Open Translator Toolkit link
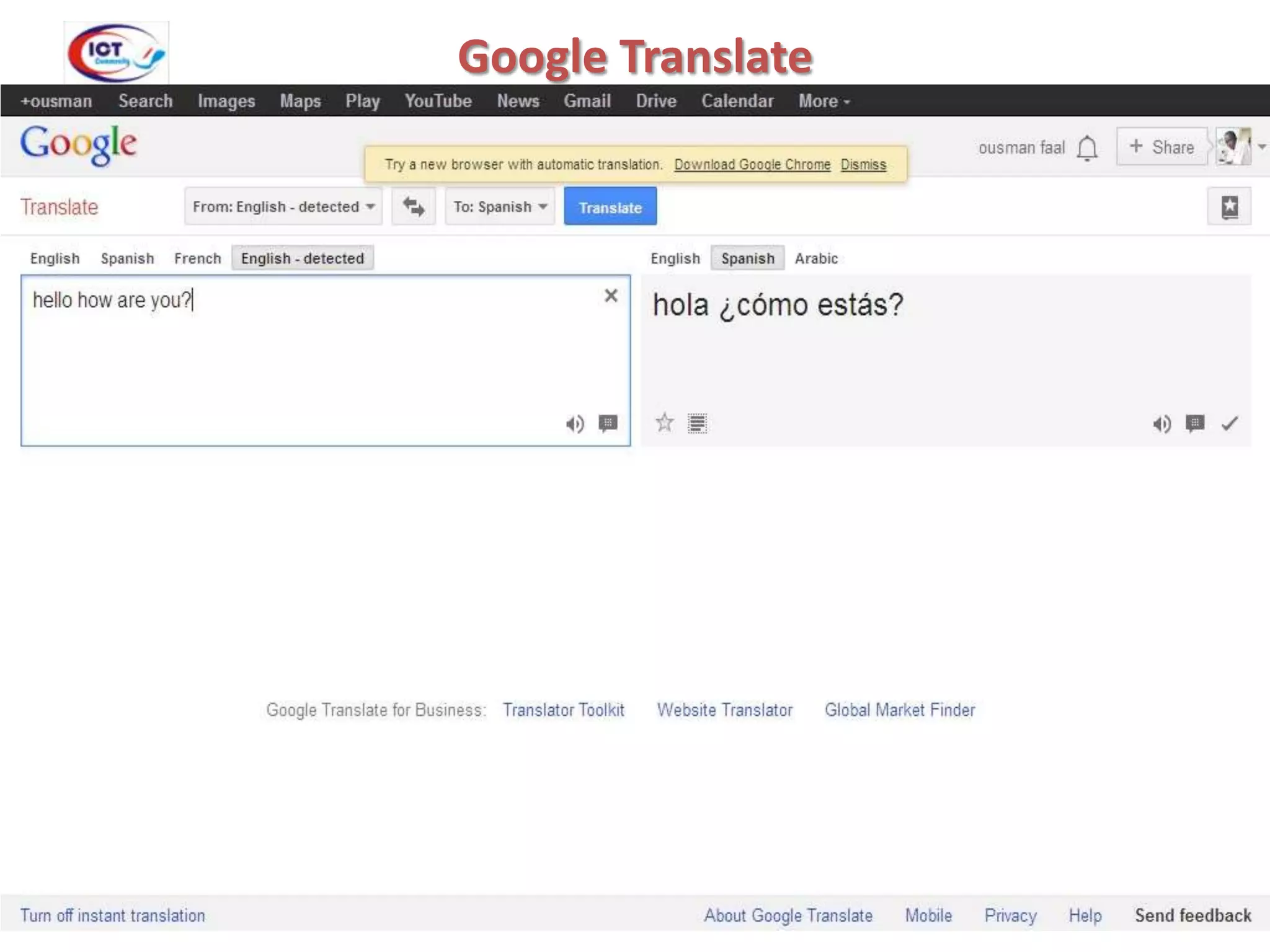Viewport: 1270px width, 952px height. coord(563,710)
